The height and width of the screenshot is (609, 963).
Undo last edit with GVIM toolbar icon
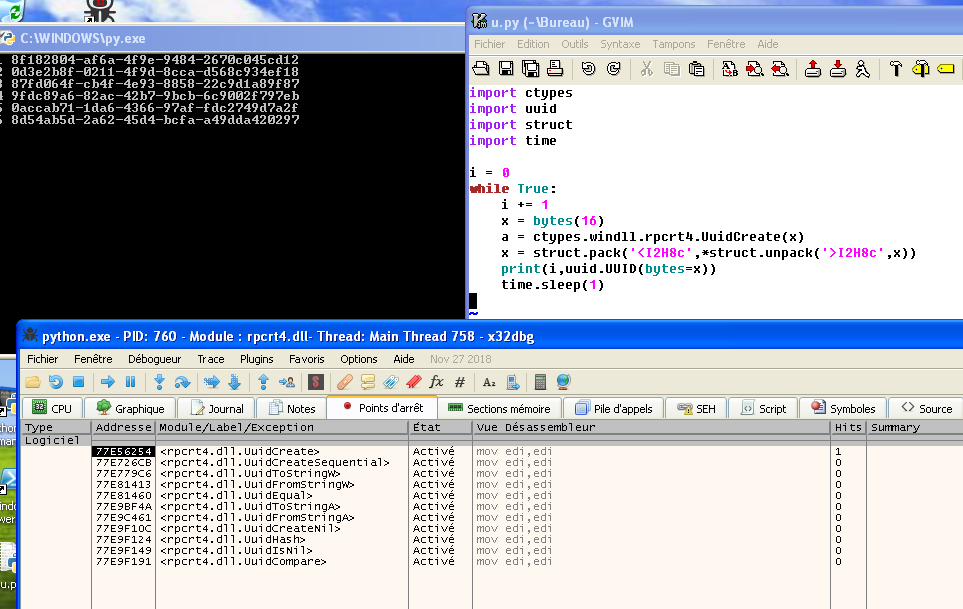coord(587,70)
